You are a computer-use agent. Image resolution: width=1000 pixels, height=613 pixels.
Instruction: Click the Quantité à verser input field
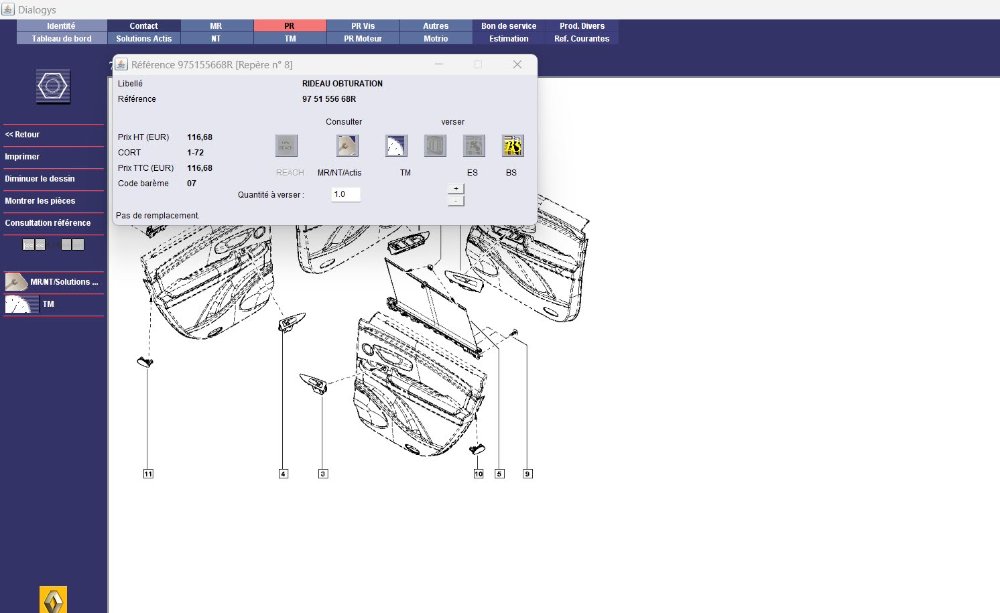345,194
